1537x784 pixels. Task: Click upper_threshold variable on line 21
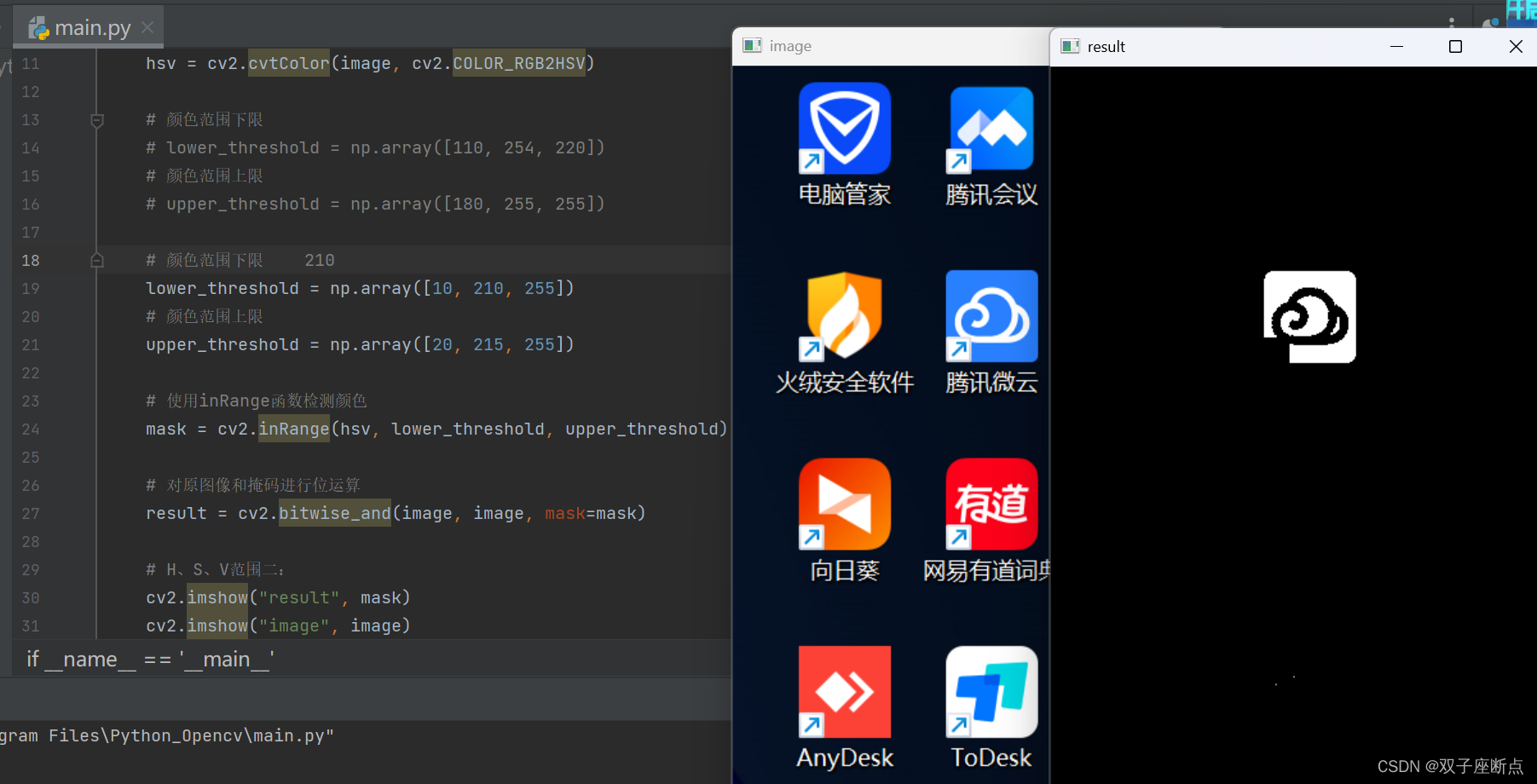click(222, 344)
